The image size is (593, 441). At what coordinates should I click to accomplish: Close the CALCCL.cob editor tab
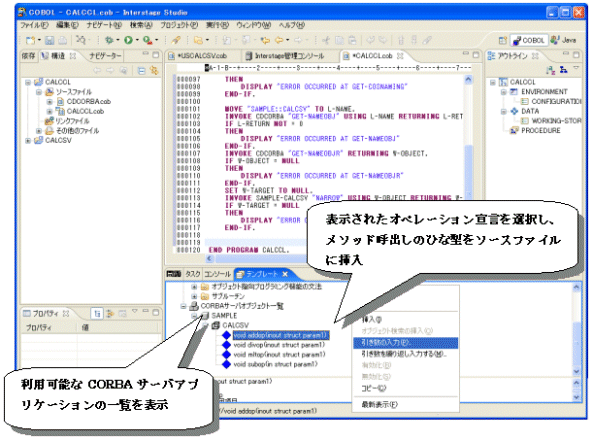click(400, 56)
